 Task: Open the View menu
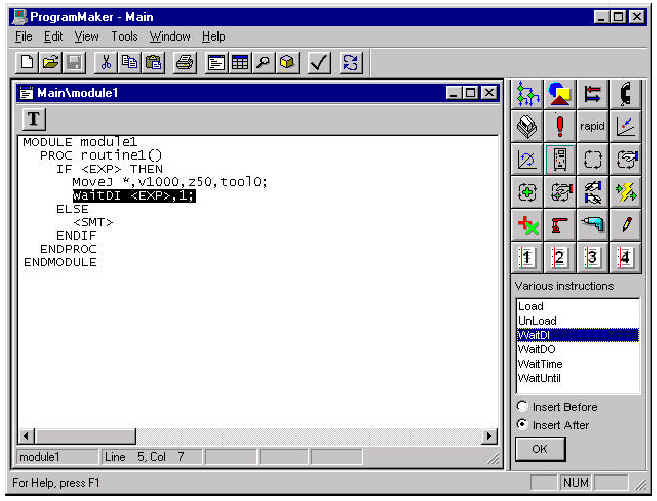click(86, 37)
